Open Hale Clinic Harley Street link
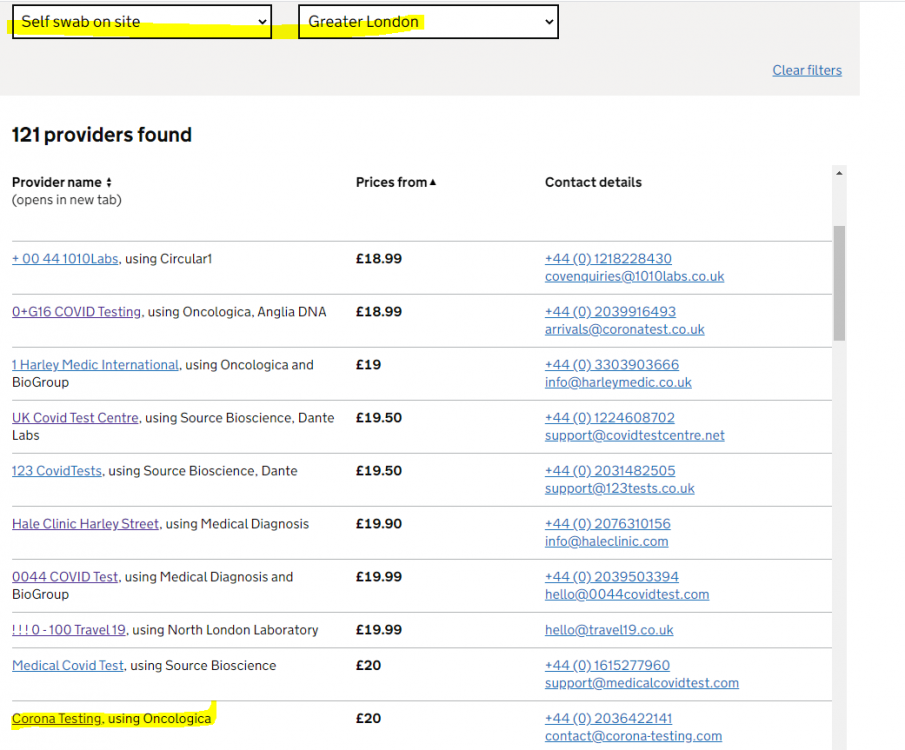 point(85,524)
